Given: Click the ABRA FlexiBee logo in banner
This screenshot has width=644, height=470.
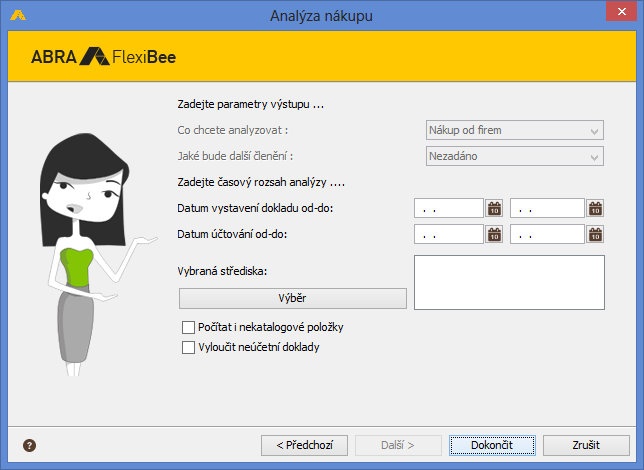Looking at the screenshot, I should 104,57.
